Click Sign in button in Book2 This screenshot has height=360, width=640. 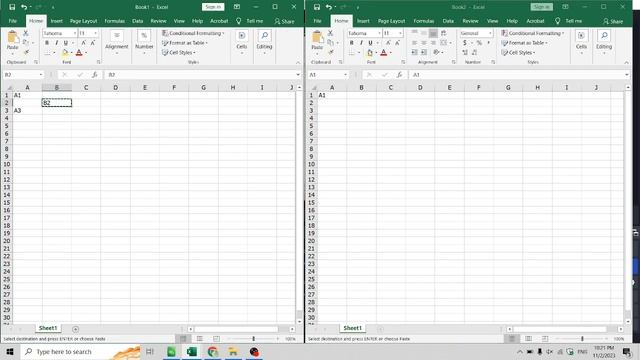[542, 7]
